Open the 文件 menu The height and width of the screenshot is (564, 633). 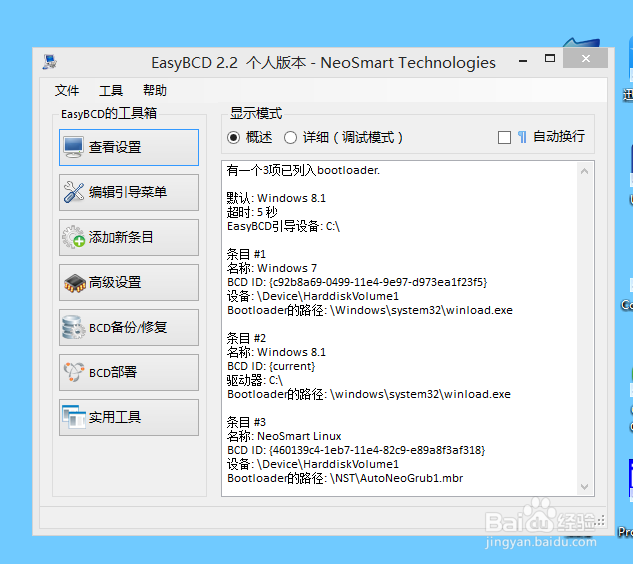[67, 90]
